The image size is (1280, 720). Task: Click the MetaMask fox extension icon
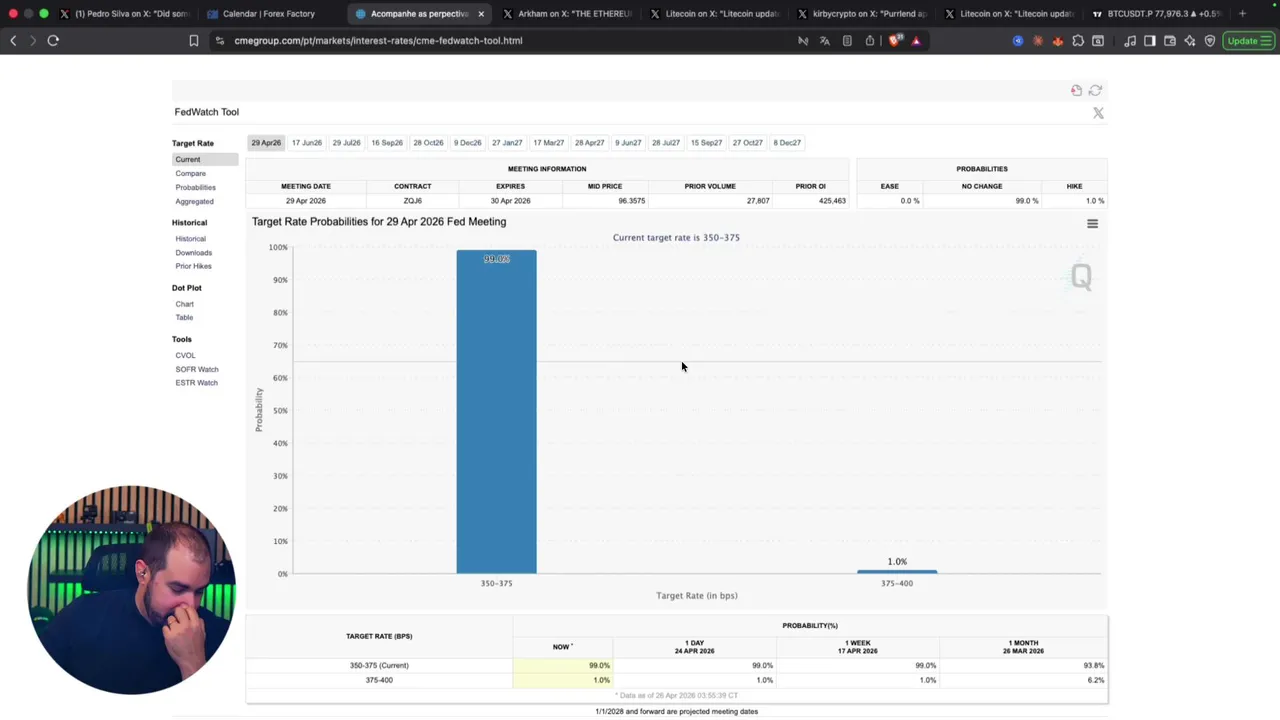(1058, 41)
